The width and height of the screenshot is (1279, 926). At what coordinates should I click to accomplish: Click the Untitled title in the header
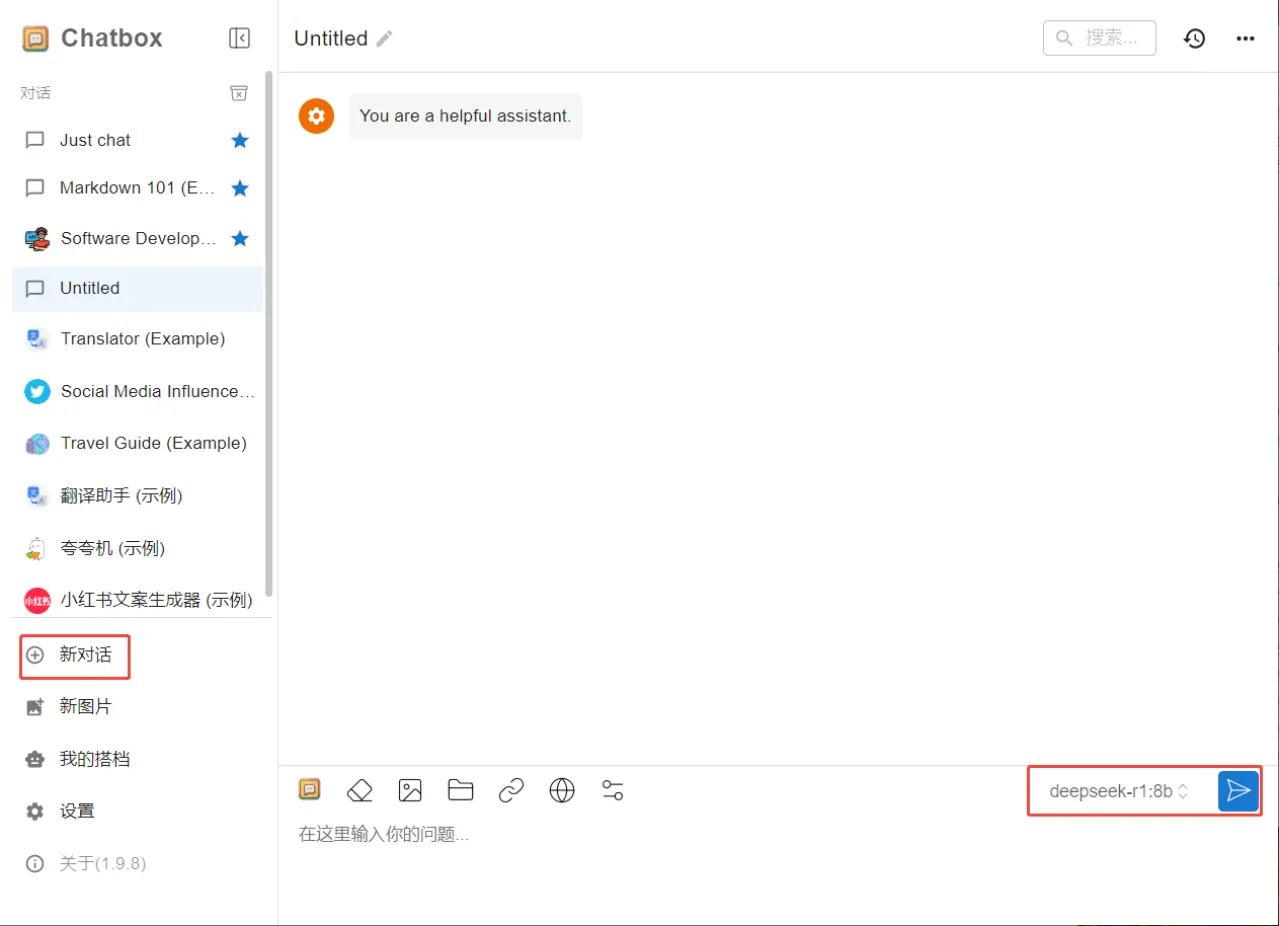click(331, 38)
